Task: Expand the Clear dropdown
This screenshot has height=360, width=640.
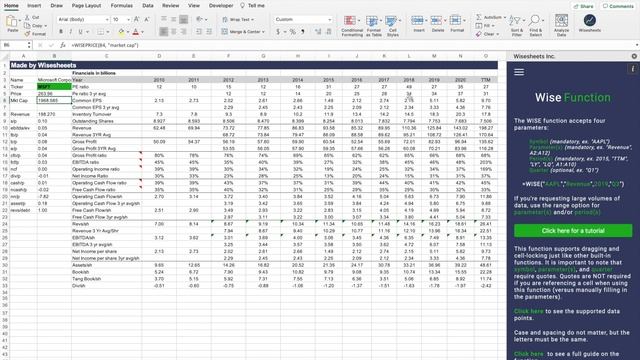Action: pyautogui.click(x=498, y=34)
